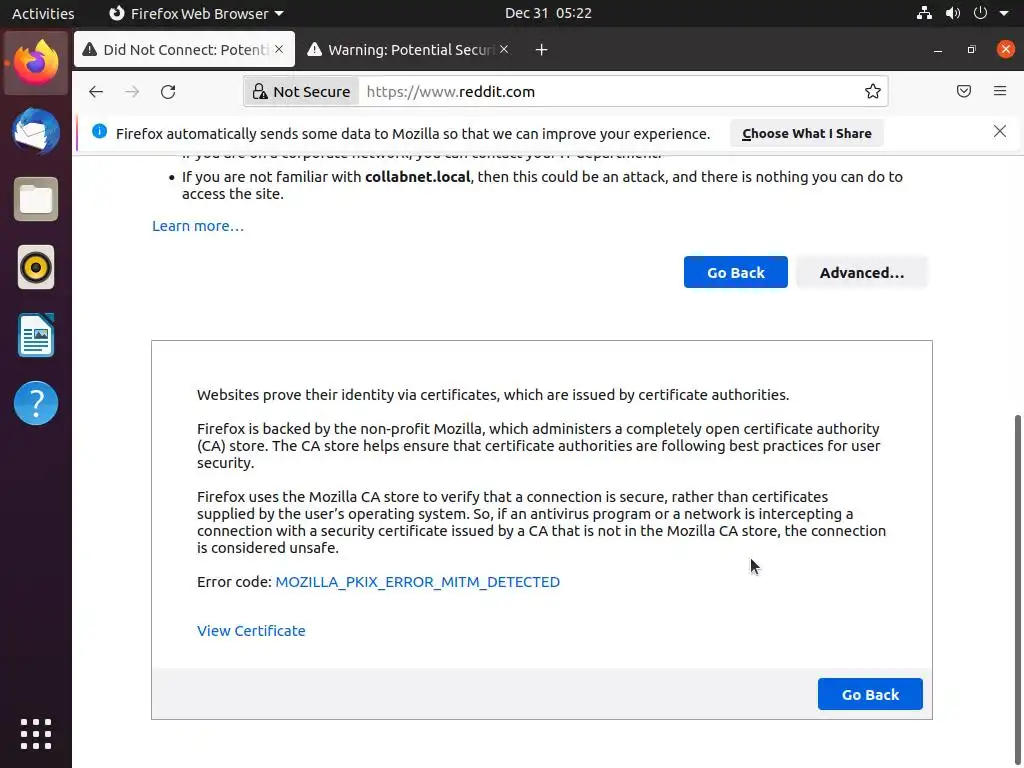Click the Choose What I Share button

(x=807, y=133)
